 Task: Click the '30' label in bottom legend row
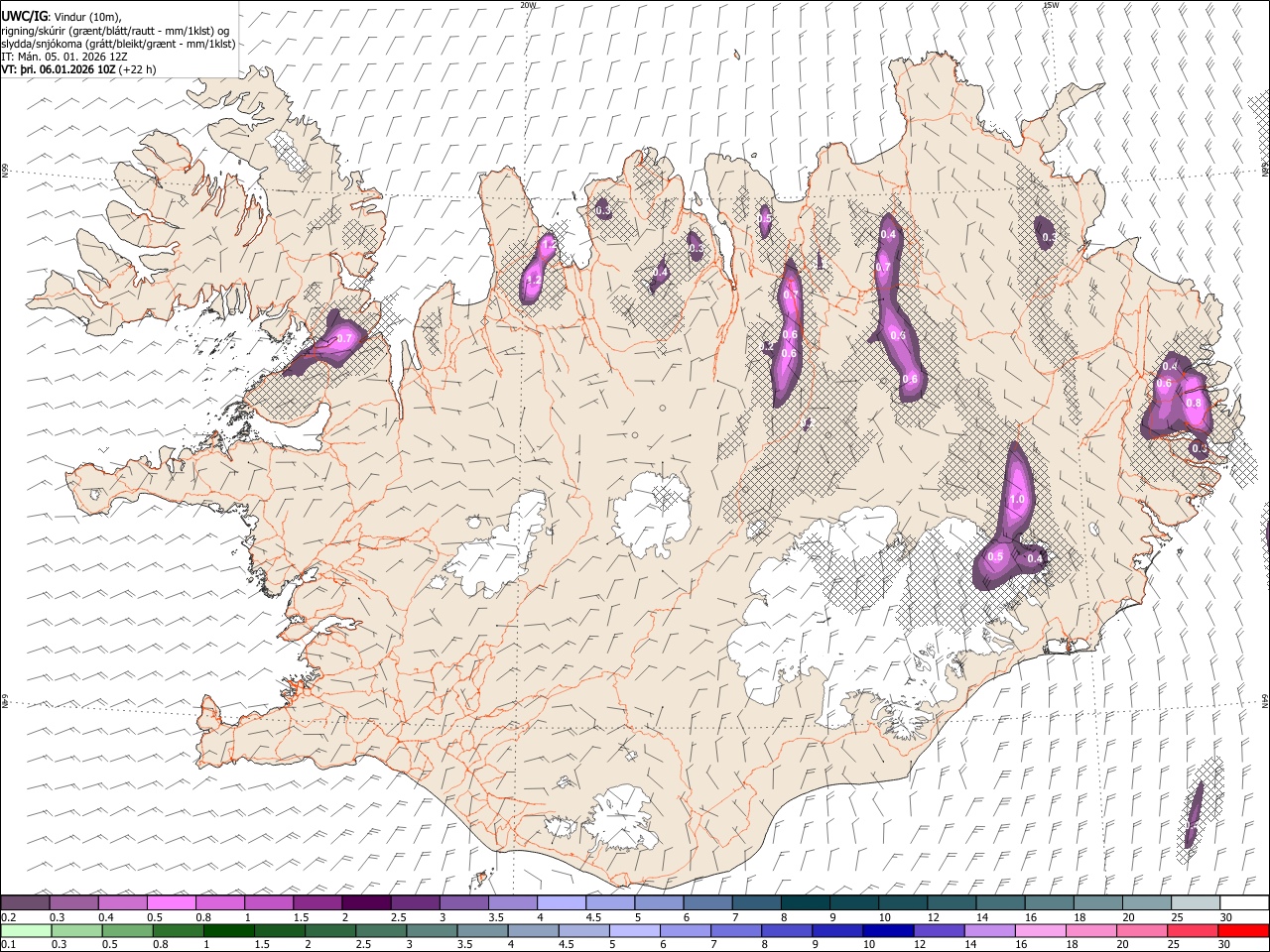1226,945
